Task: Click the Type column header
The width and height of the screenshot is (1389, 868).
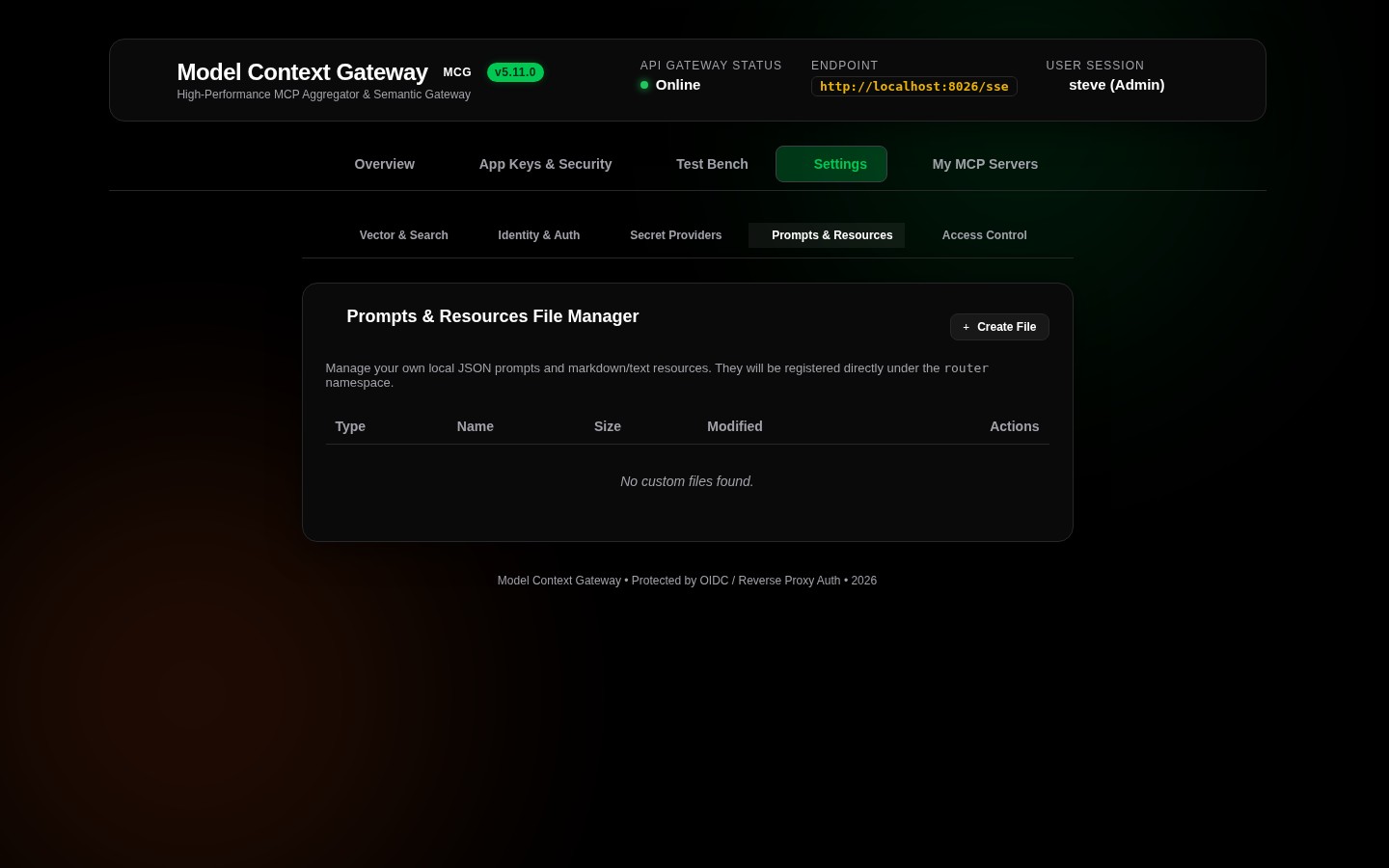Action: [350, 426]
